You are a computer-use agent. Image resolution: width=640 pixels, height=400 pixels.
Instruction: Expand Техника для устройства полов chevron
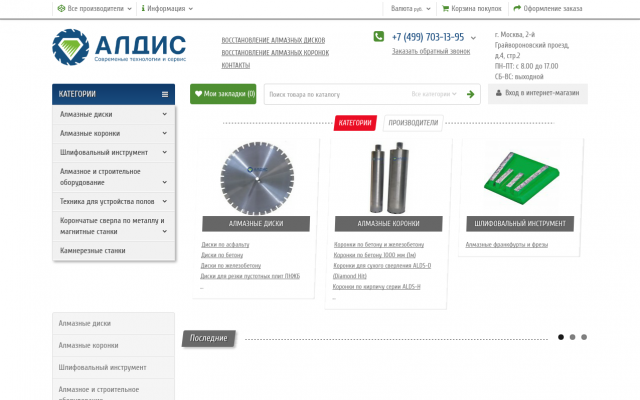tap(164, 201)
